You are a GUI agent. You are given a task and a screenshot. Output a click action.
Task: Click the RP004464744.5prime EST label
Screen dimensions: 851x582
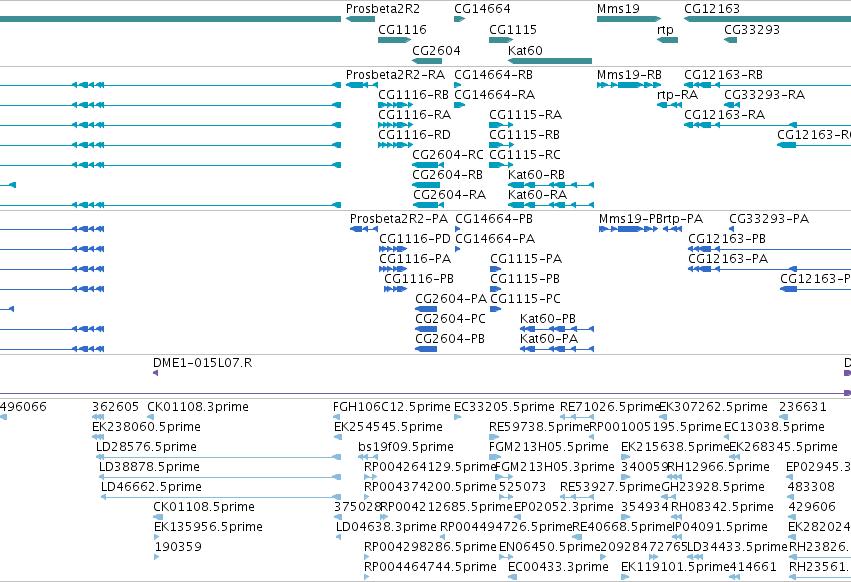pyautogui.click(x=430, y=567)
